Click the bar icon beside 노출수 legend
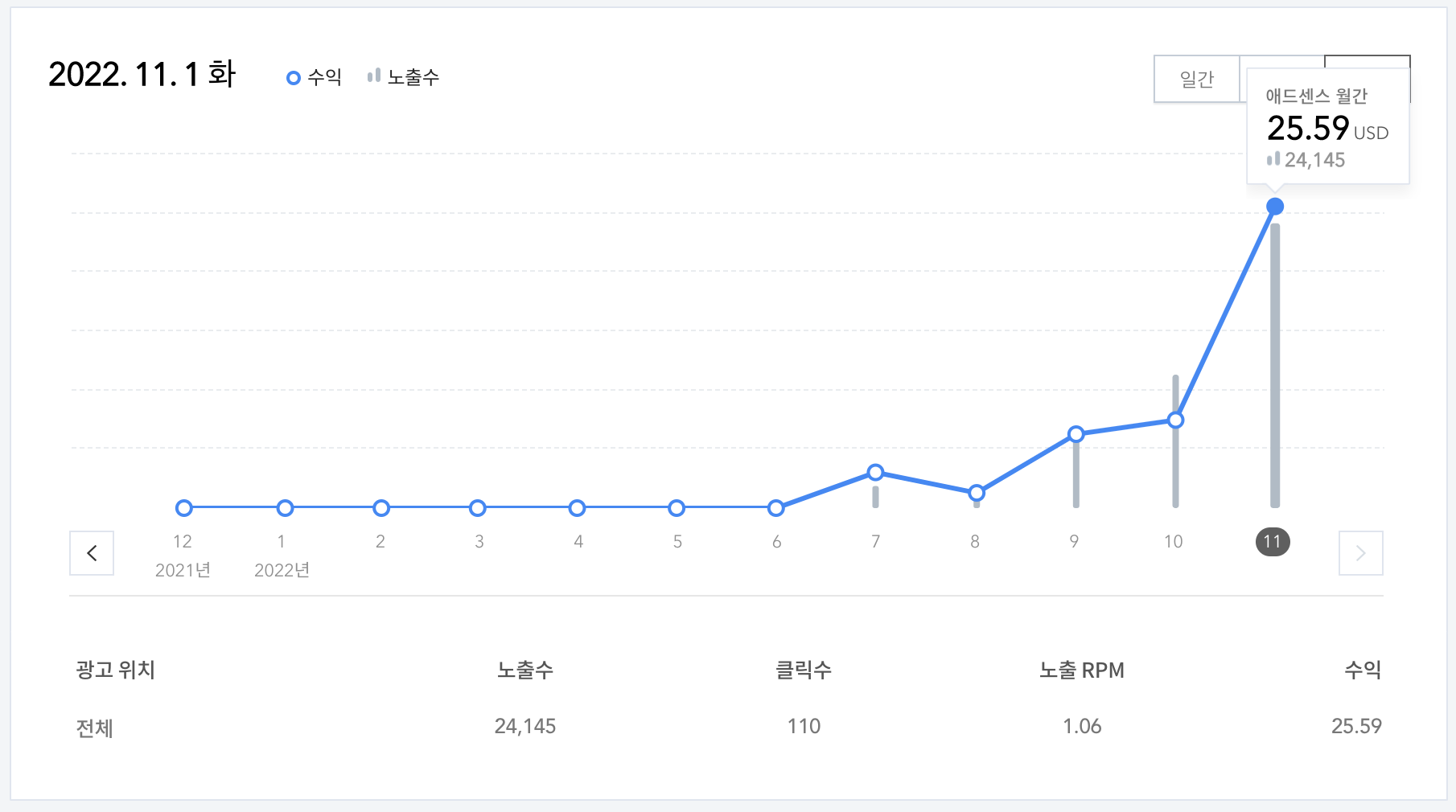The height and width of the screenshot is (812, 1456). point(372,76)
